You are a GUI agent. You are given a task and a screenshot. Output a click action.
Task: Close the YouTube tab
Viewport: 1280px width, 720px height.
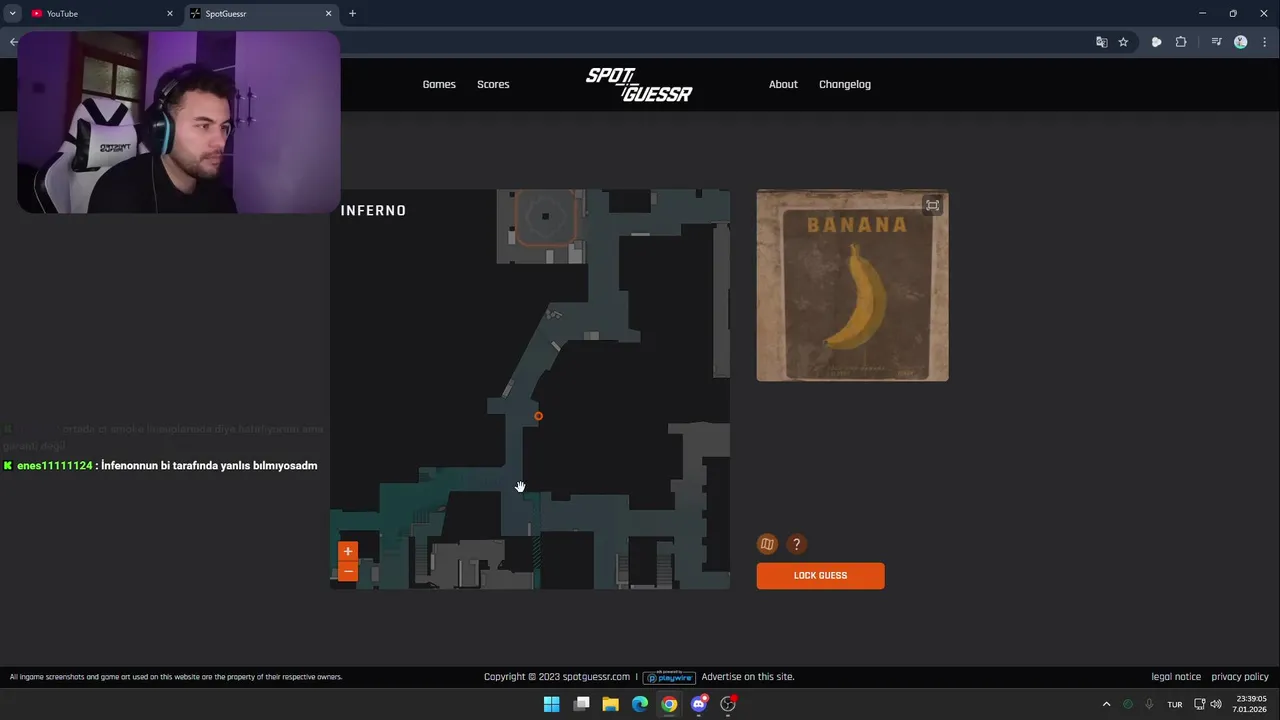pyautogui.click(x=169, y=14)
